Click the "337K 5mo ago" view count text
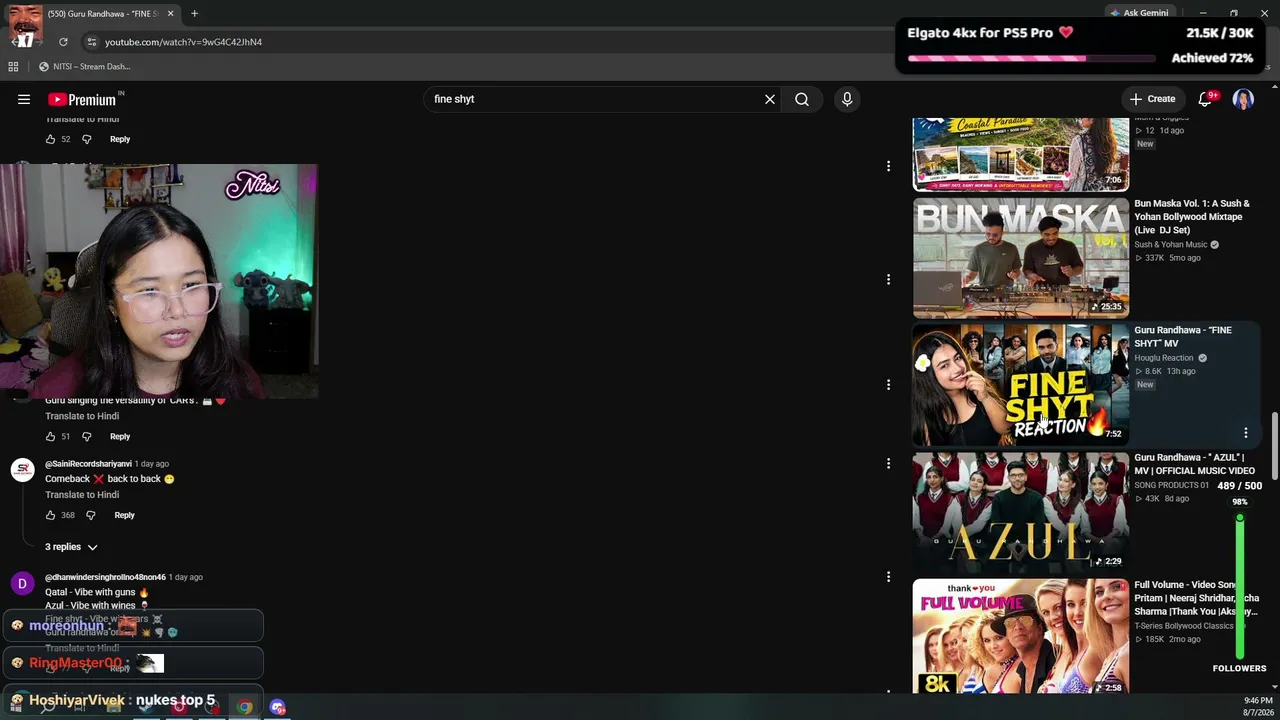 click(1168, 258)
